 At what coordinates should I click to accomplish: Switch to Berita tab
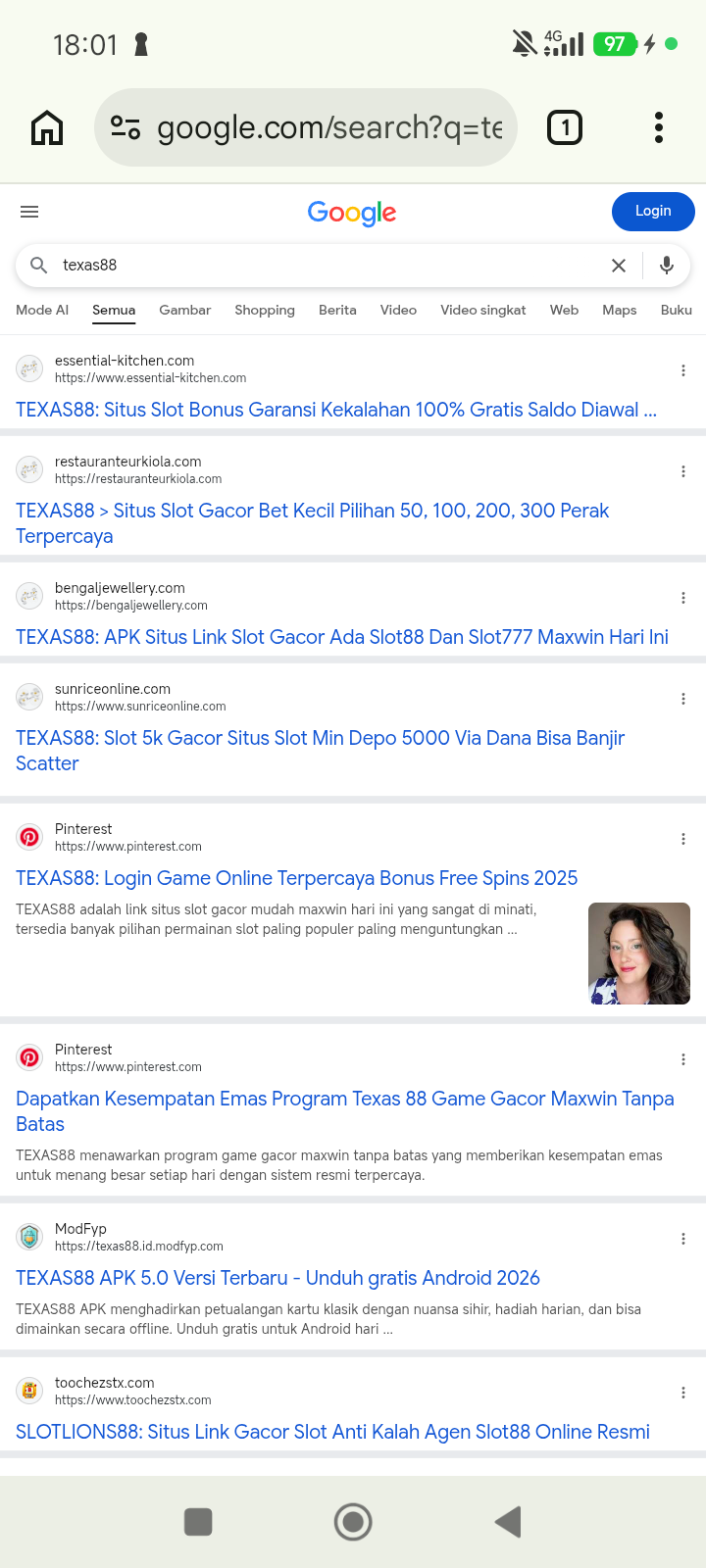pyautogui.click(x=337, y=310)
